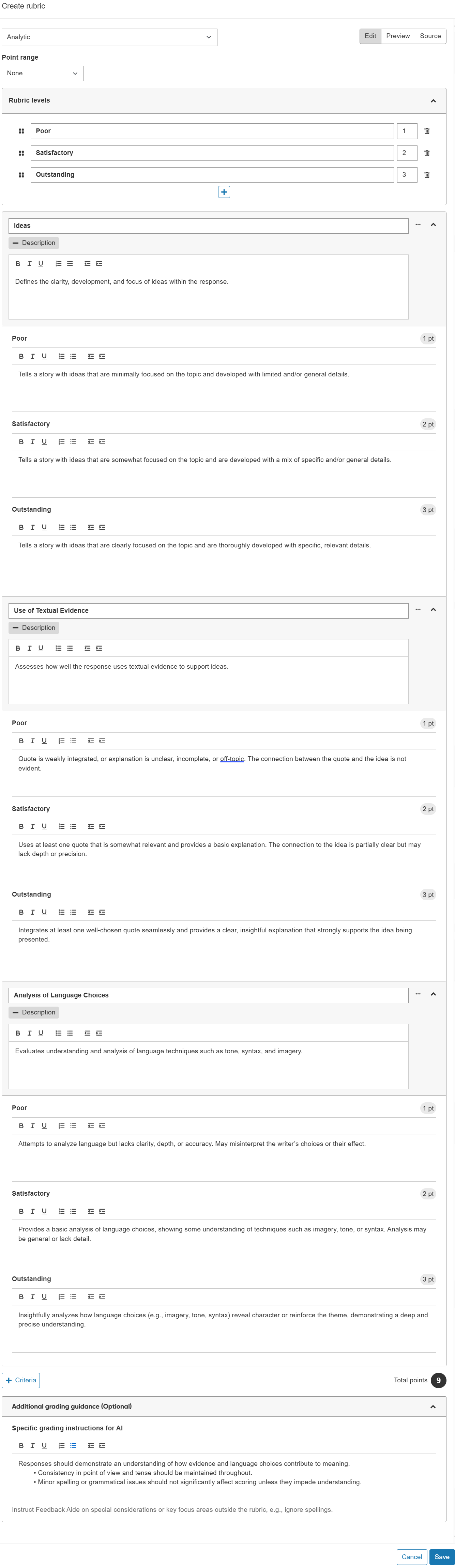Viewport: 455px width, 1568px height.
Task: Edit the point value for the Outstanding level
Action: coord(407,175)
